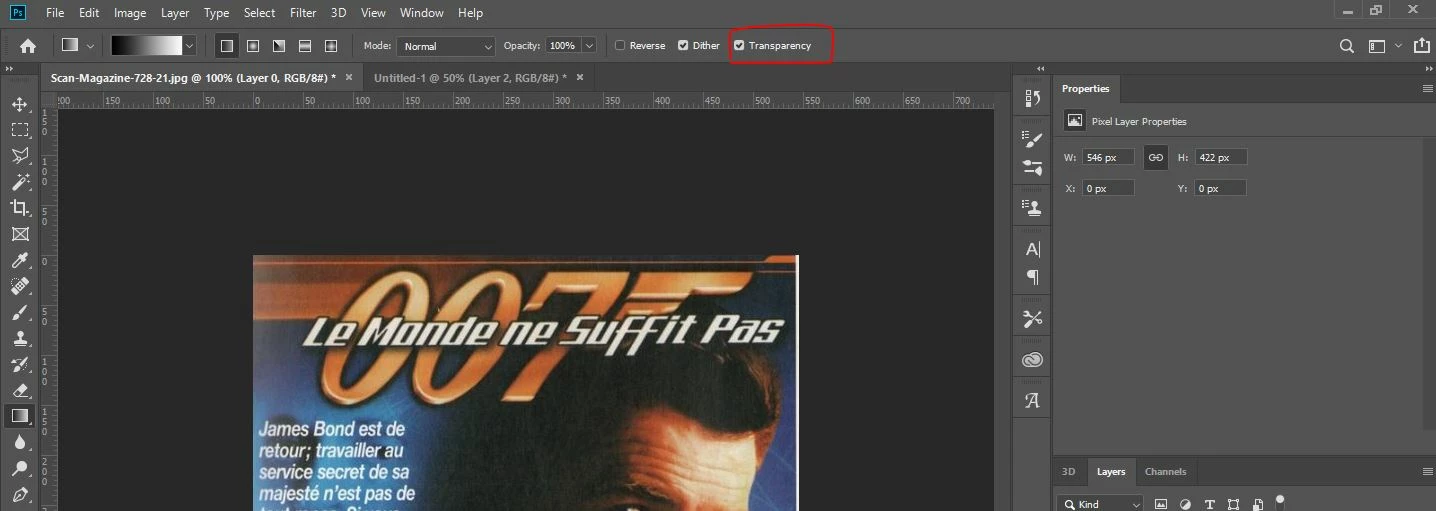The width and height of the screenshot is (1436, 511).
Task: Select the Crop tool
Action: click(x=20, y=208)
